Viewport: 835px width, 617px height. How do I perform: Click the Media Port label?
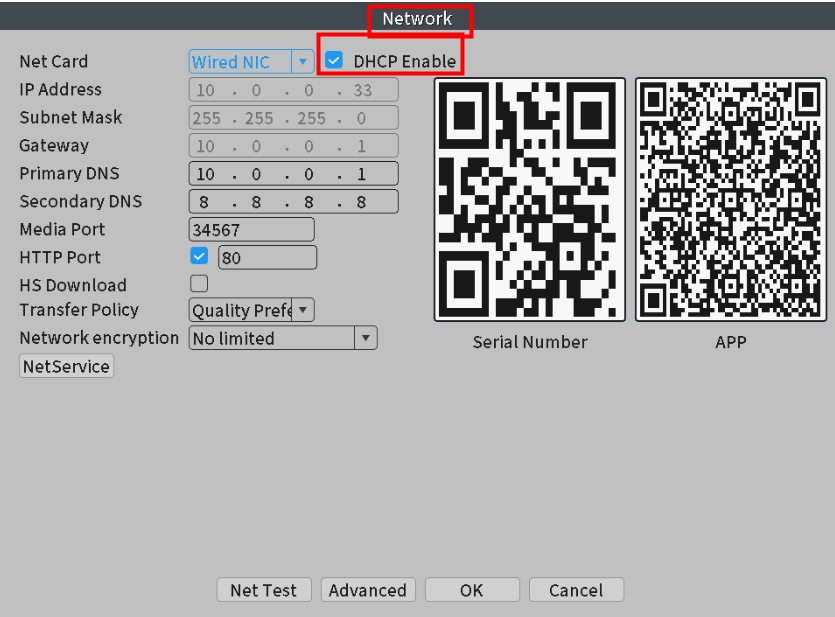point(62,229)
